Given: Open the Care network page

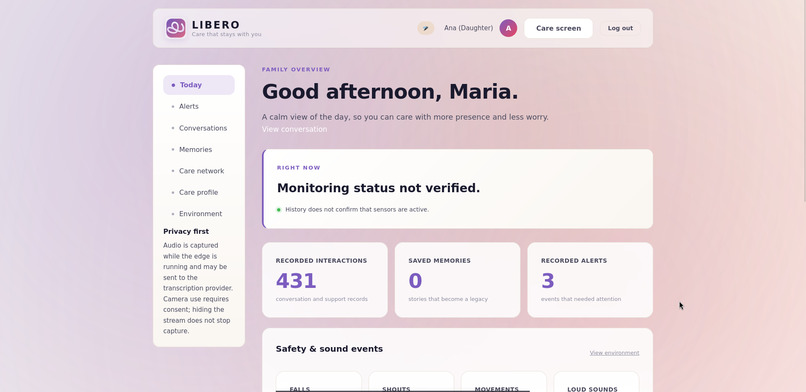Looking at the screenshot, I should coord(199,171).
